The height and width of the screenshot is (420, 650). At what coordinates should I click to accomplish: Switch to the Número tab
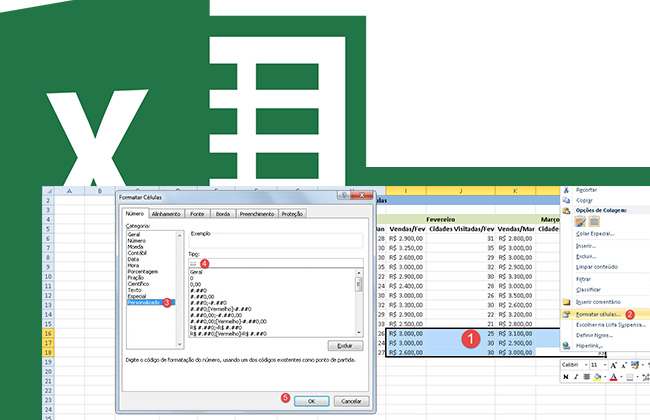point(135,214)
